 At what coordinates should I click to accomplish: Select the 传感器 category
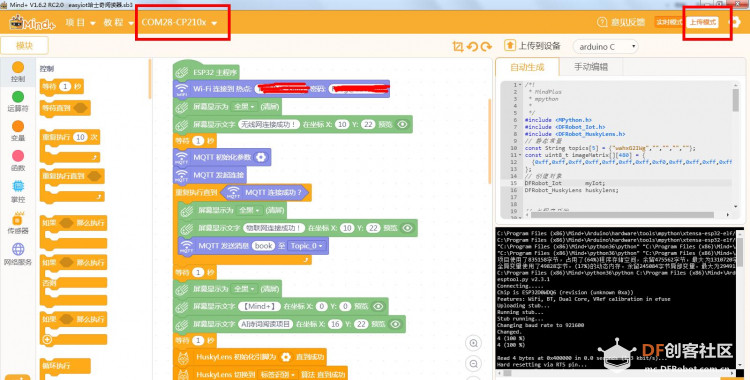[x=18, y=223]
